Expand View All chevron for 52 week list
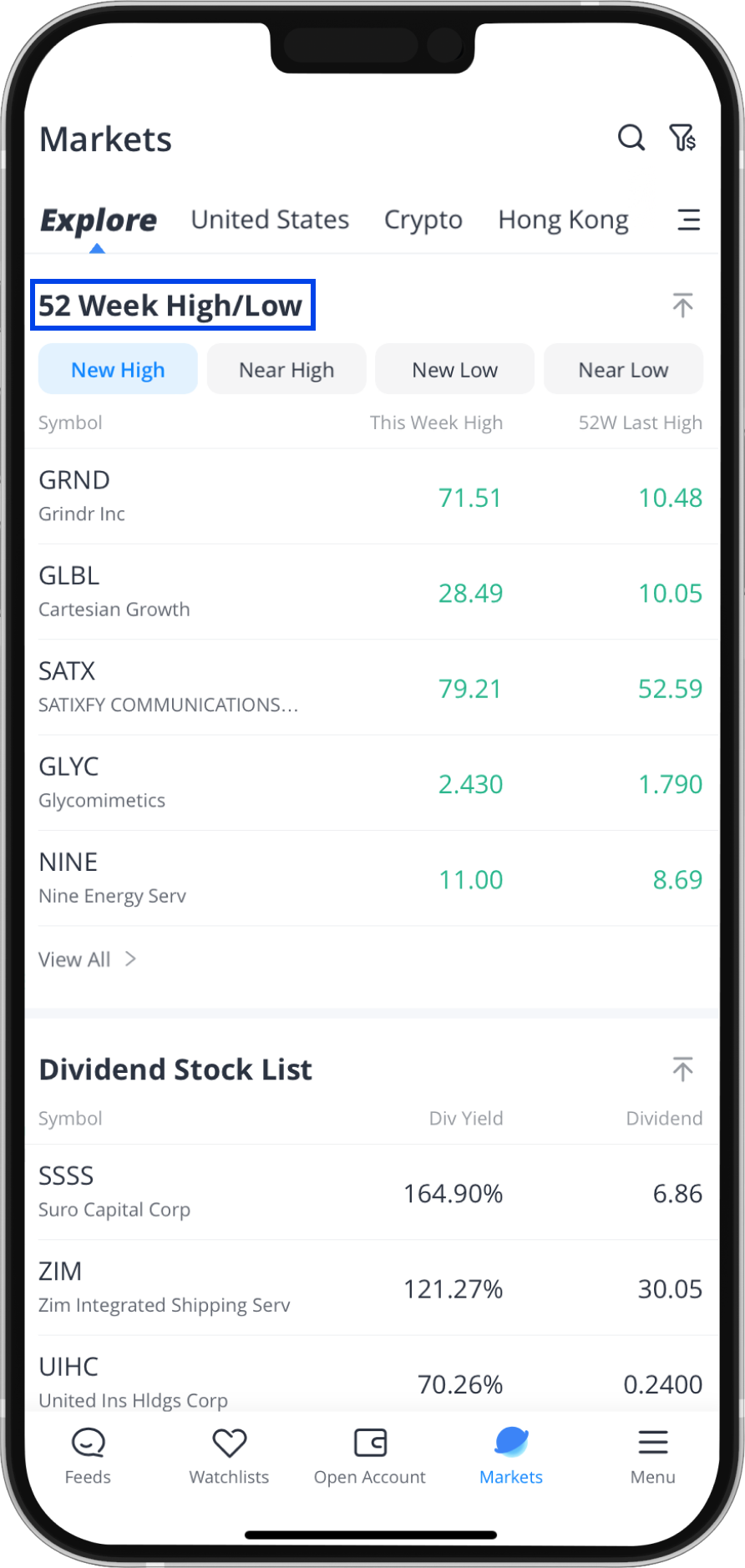This screenshot has height=1568, width=745. pyautogui.click(x=130, y=959)
